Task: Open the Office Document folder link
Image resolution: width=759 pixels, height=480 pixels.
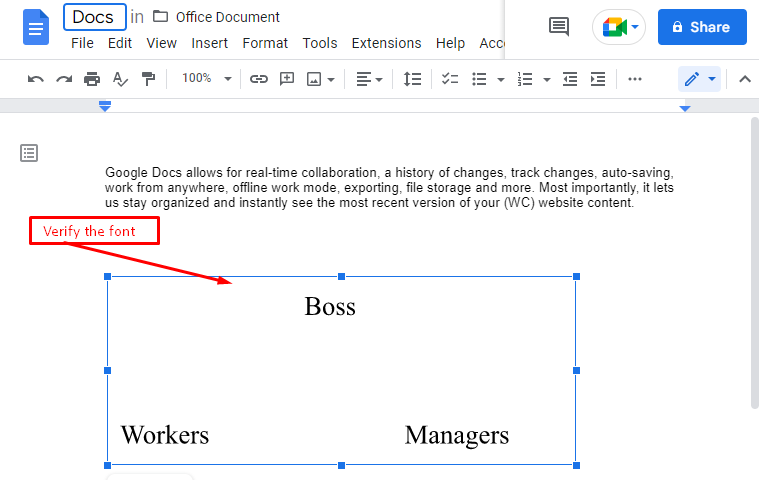Action: (x=228, y=17)
